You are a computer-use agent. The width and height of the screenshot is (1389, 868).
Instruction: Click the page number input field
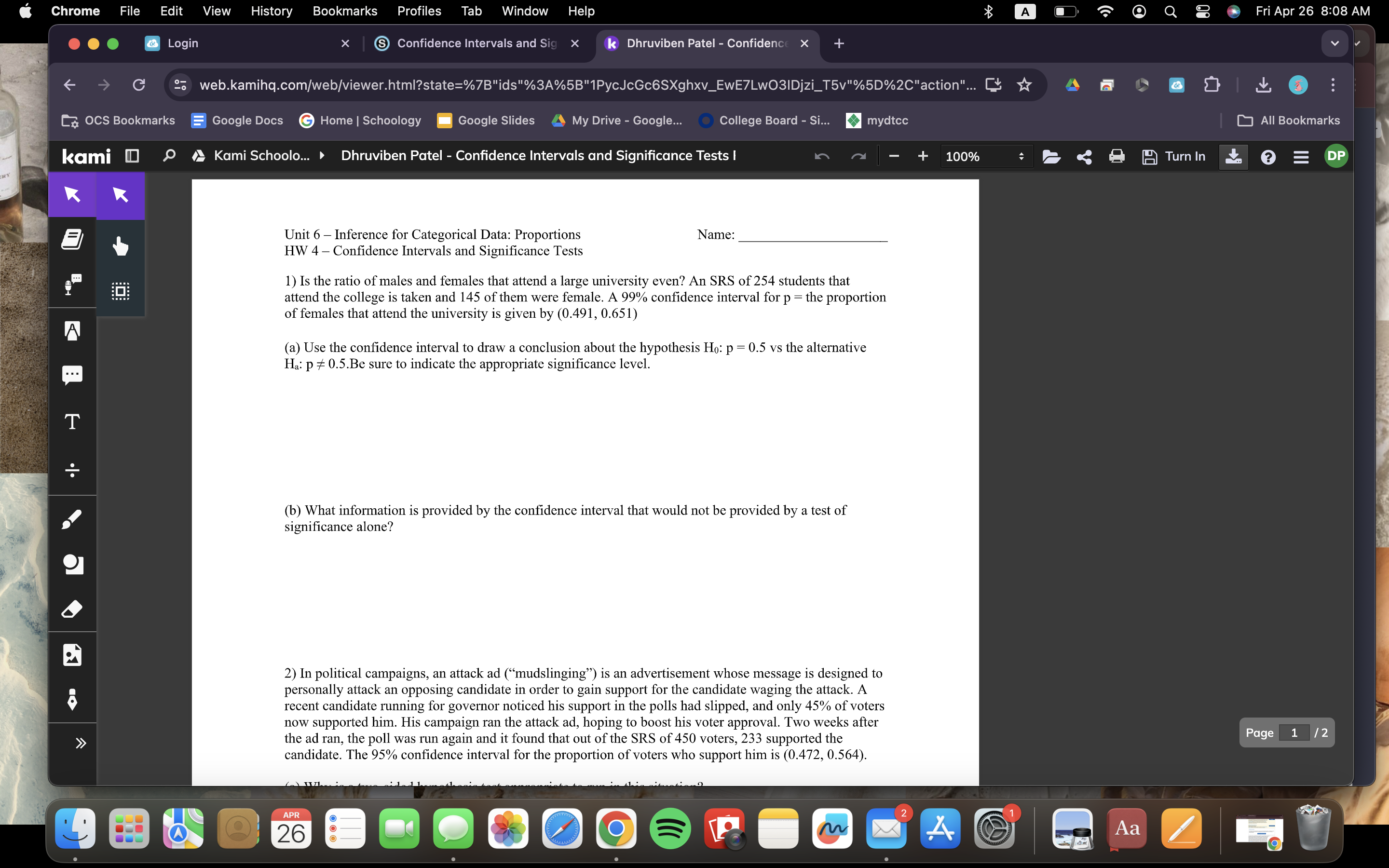(x=1295, y=732)
